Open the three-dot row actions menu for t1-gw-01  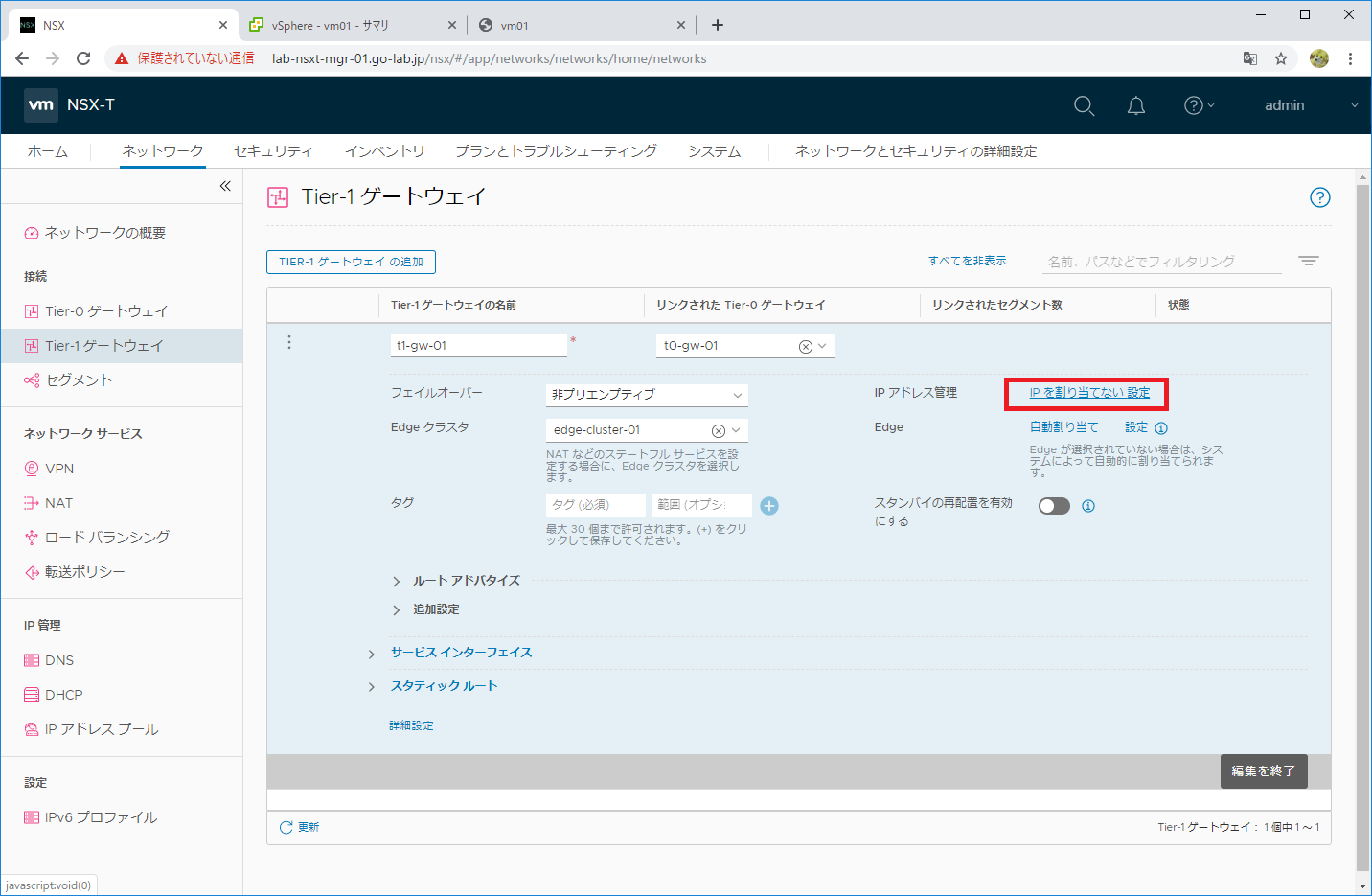[x=289, y=342]
